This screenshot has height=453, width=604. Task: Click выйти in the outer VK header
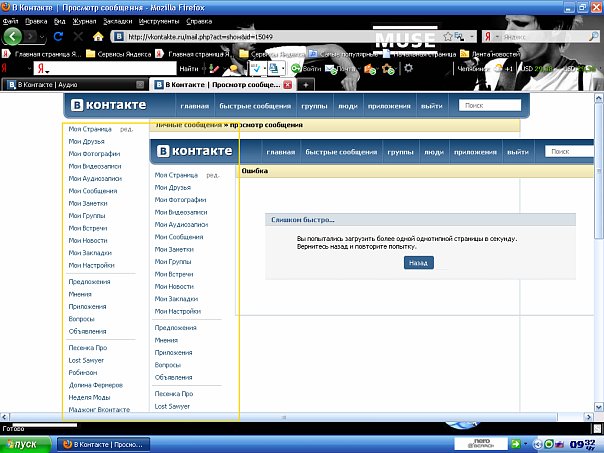(x=431, y=106)
